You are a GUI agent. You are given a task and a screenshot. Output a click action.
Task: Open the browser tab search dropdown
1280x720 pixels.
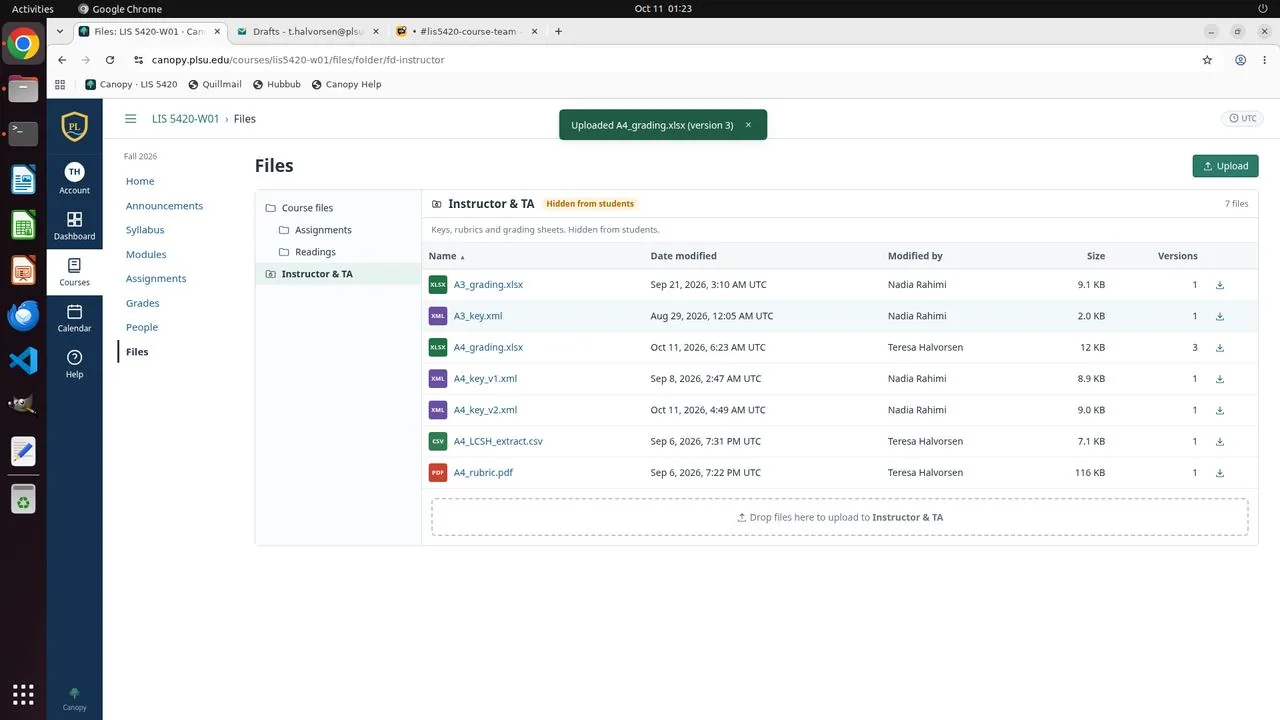coord(60,32)
